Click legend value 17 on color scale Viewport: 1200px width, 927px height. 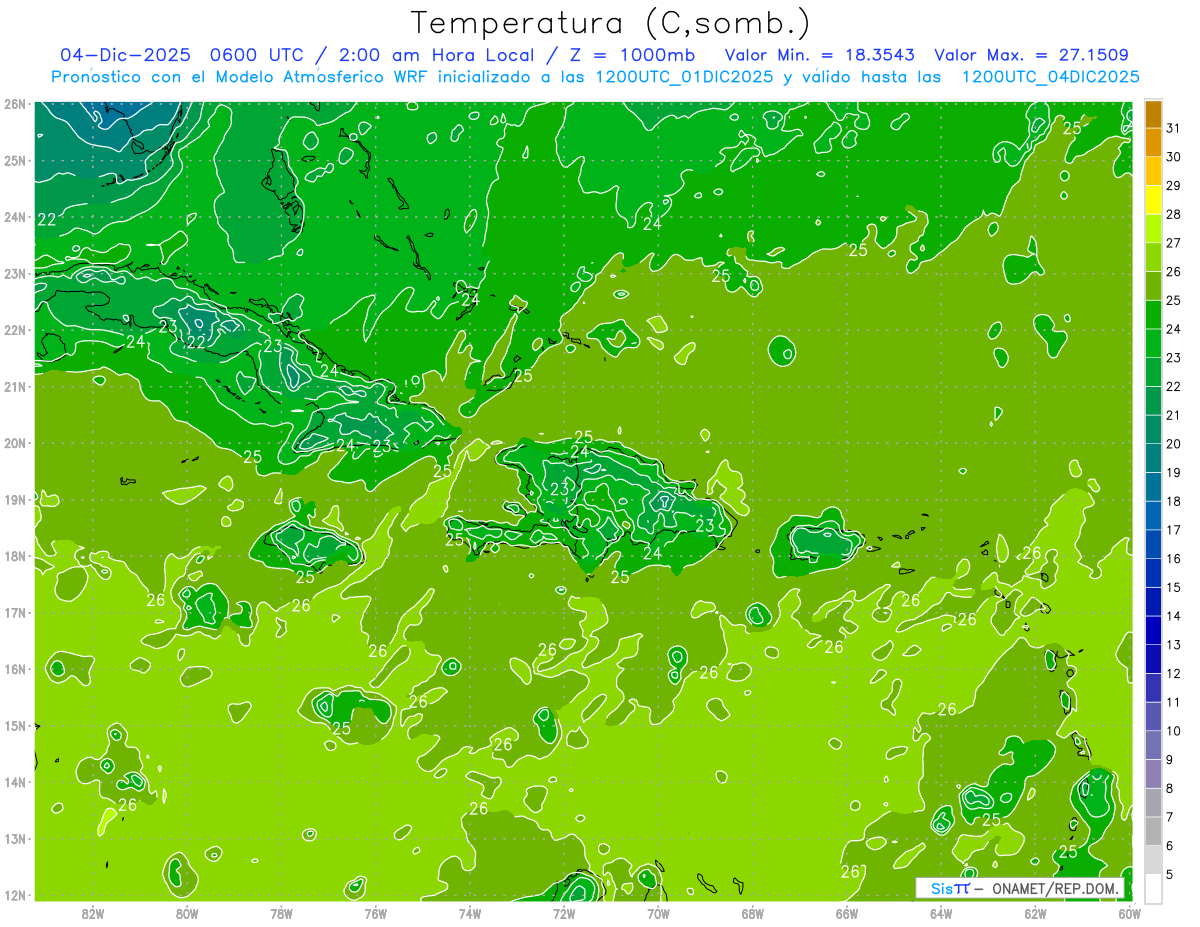click(1173, 530)
